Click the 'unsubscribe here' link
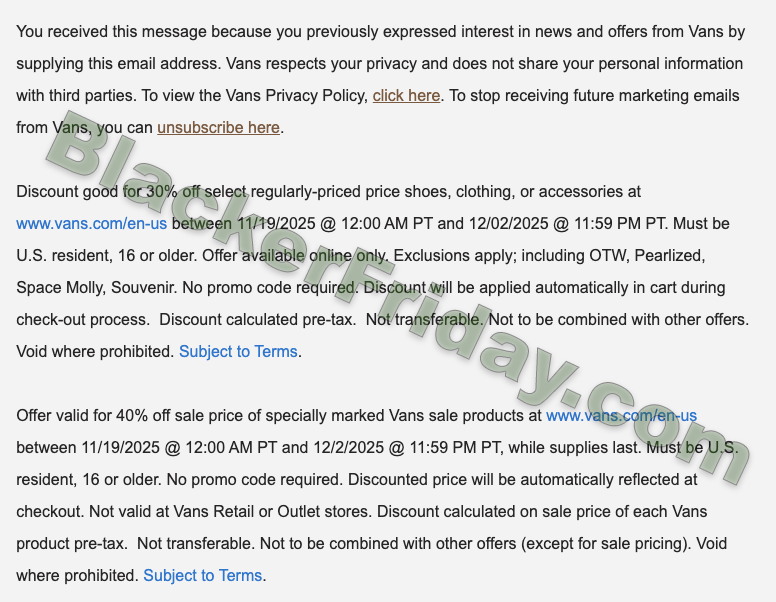 [x=218, y=128]
